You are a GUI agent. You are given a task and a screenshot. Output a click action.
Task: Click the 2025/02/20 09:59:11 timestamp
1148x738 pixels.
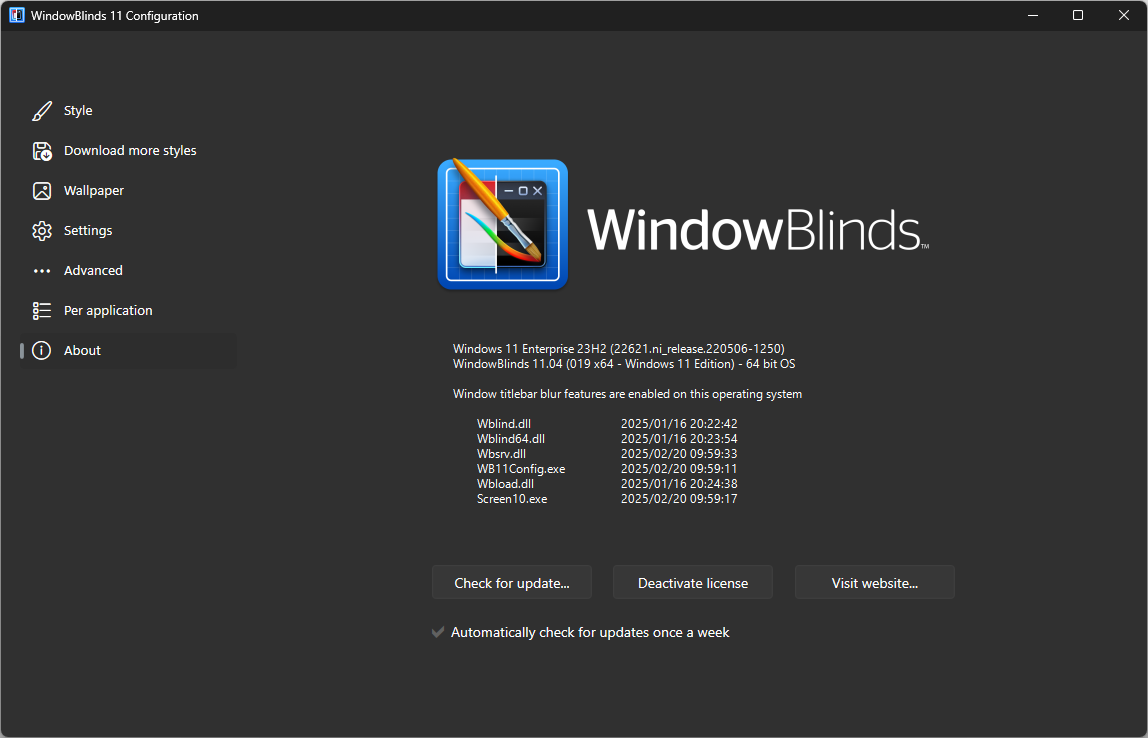679,469
